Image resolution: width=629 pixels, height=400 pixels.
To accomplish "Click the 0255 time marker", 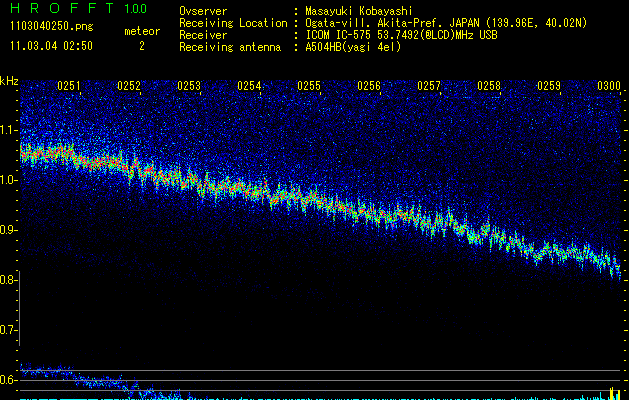I will point(309,87).
